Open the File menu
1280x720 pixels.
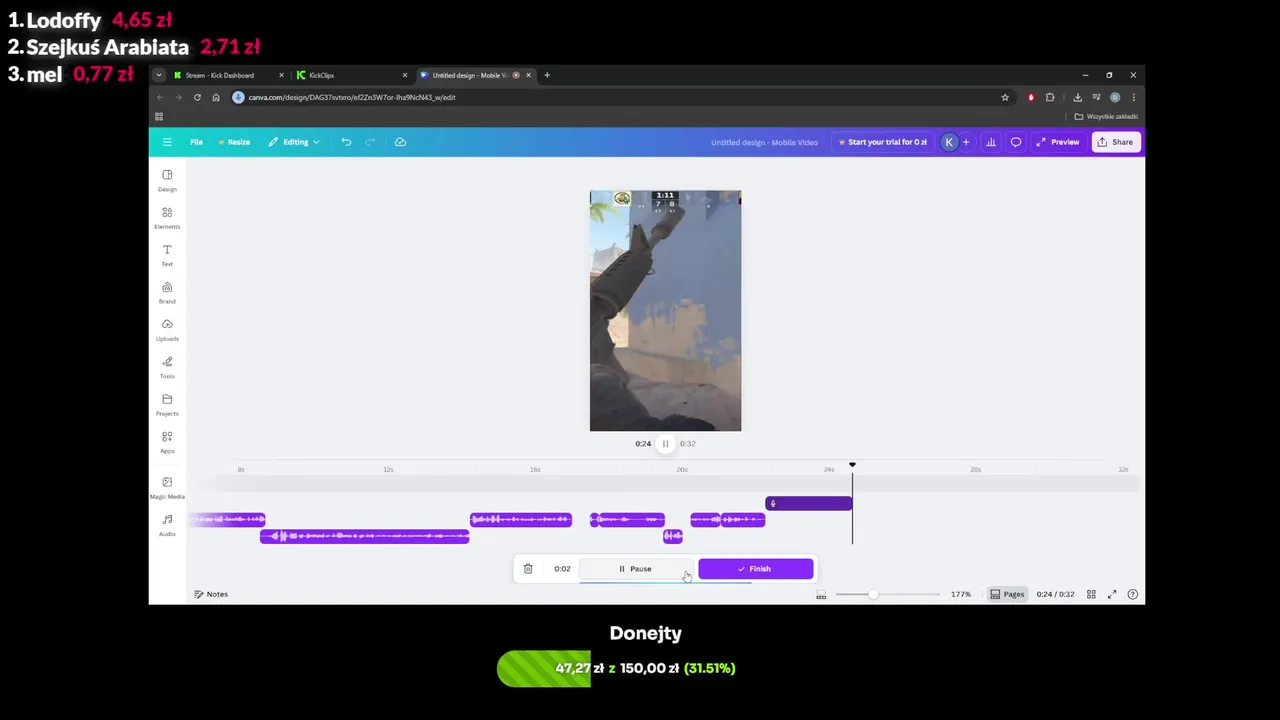coord(197,142)
